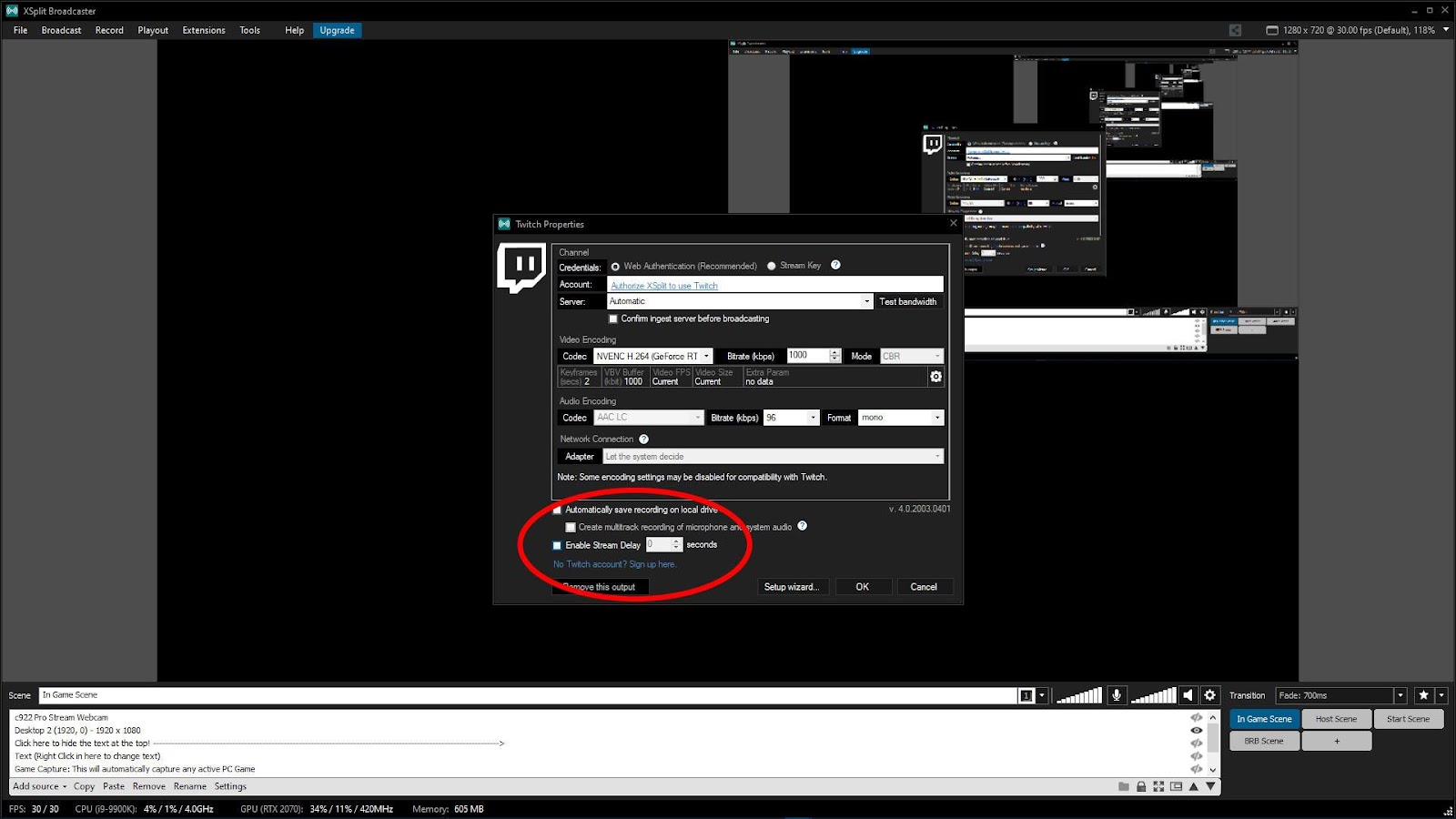Open the Add source dropdown

39,786
